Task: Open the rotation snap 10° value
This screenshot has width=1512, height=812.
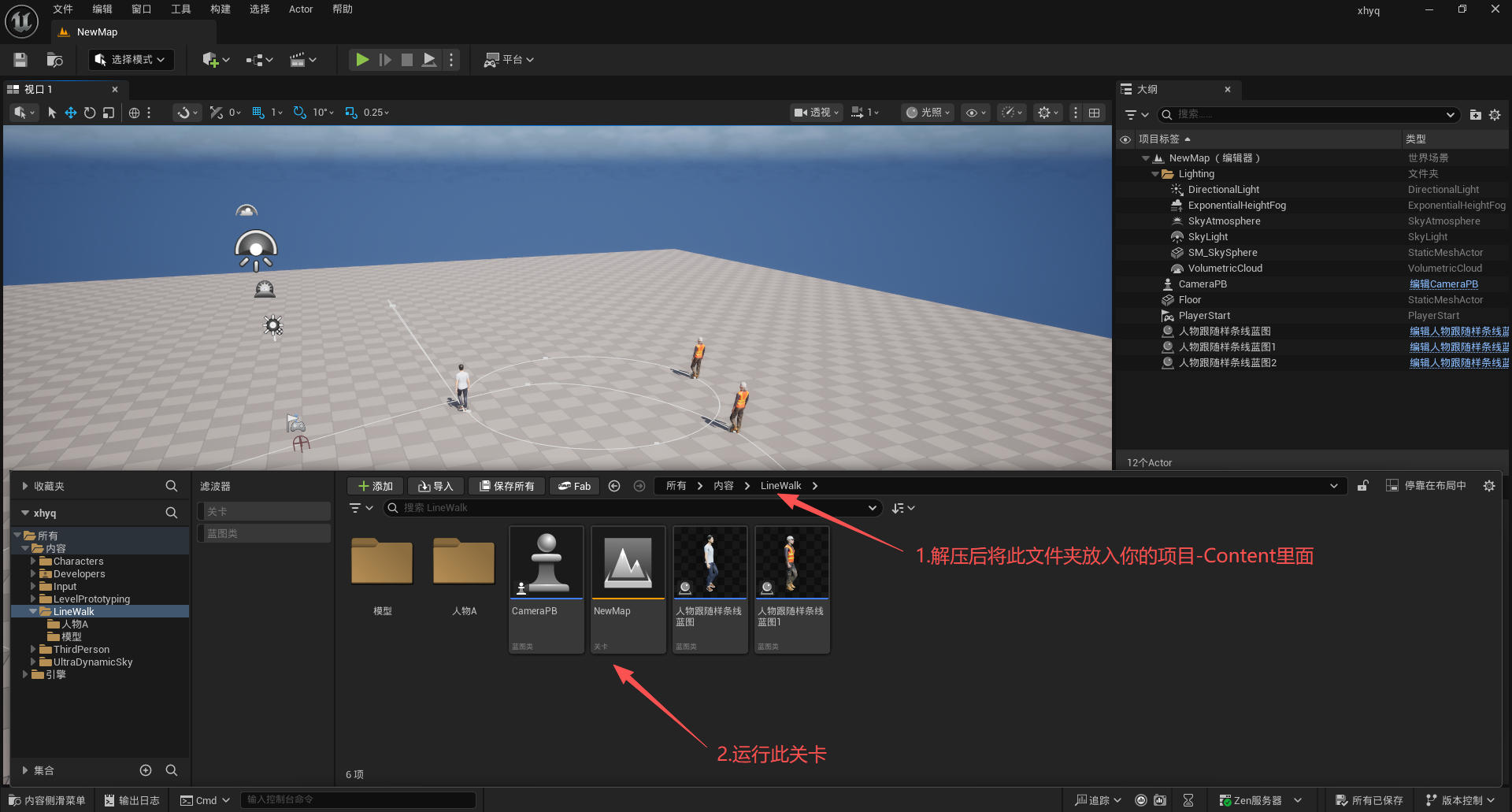Action: [323, 113]
